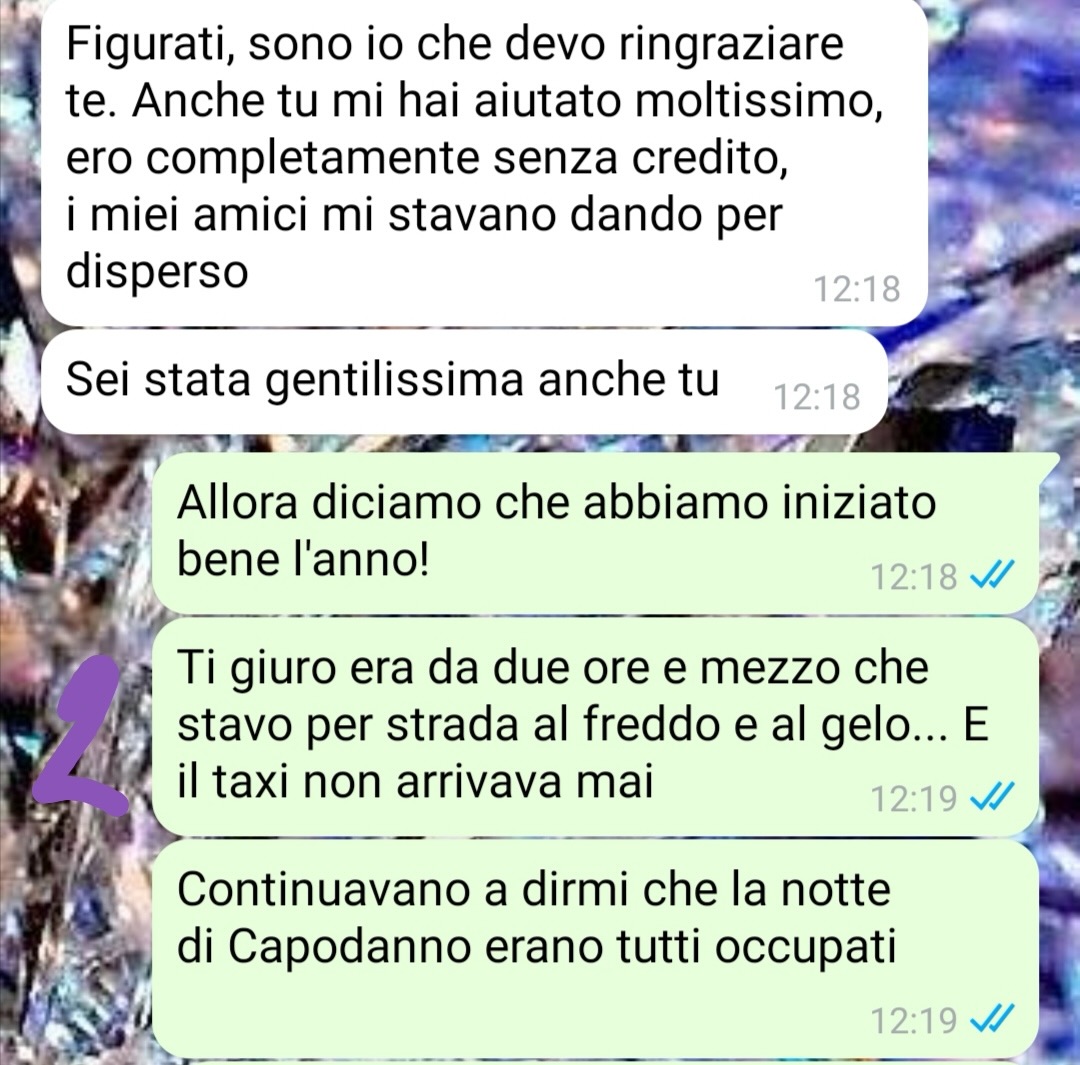Select the "Figurati, sono io che devo ringraziare" message
The height and width of the screenshot is (1065, 1080).
(x=484, y=161)
